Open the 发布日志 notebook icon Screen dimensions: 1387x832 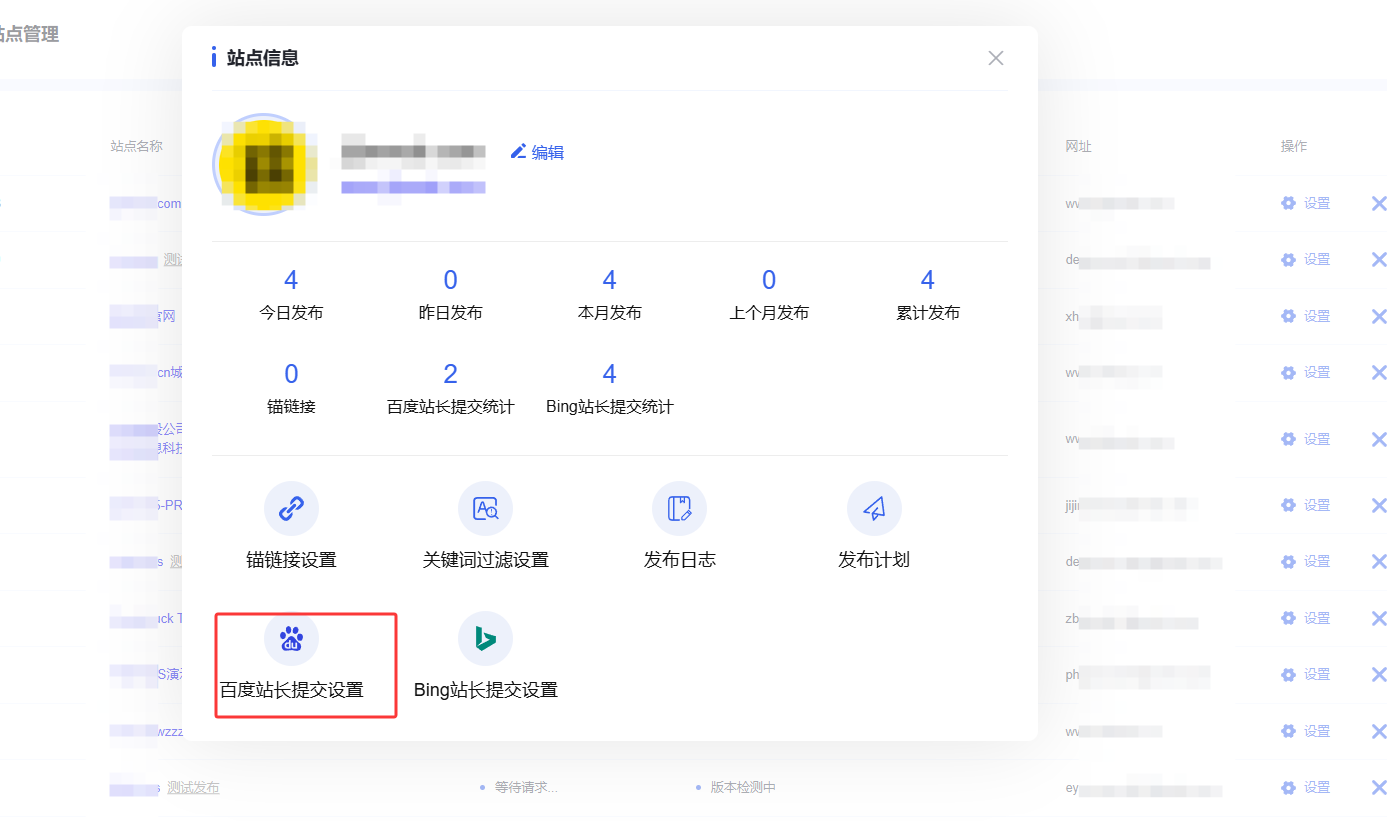679,509
